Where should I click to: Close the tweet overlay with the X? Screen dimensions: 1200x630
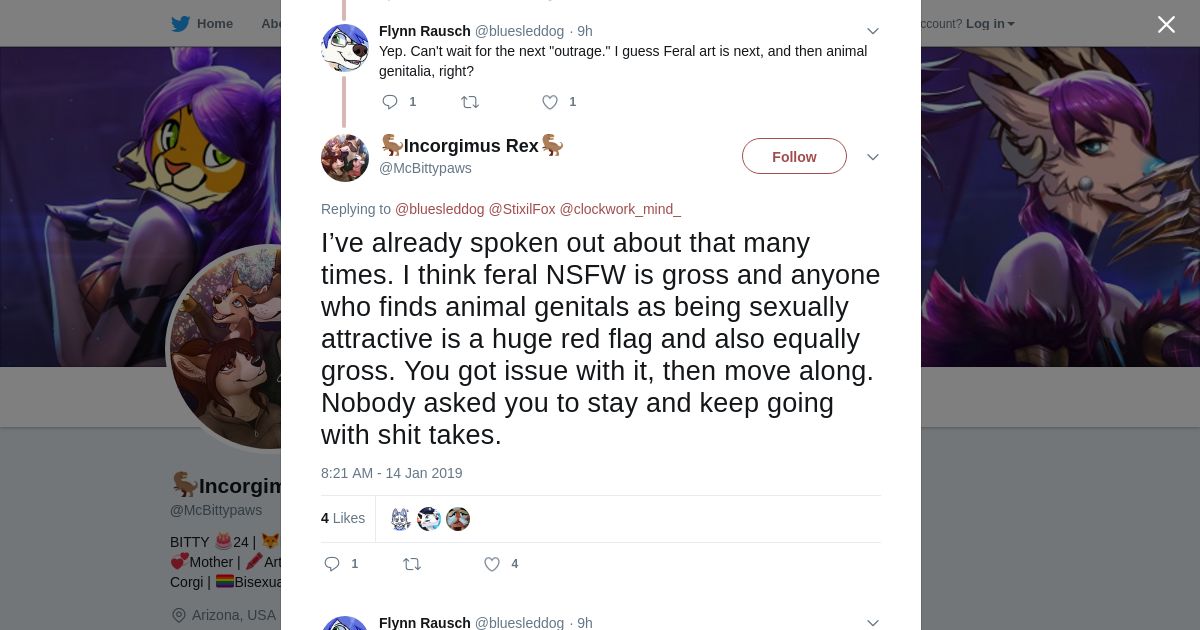coord(1166,25)
